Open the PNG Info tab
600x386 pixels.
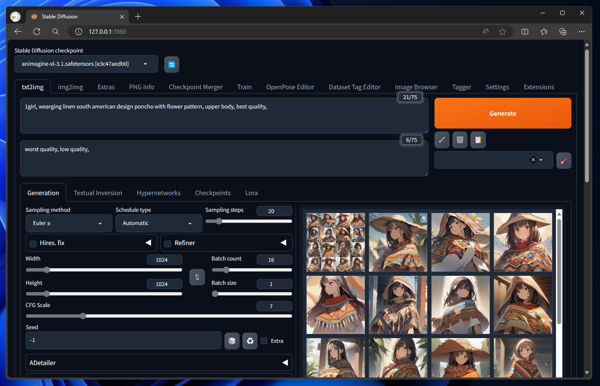(142, 87)
